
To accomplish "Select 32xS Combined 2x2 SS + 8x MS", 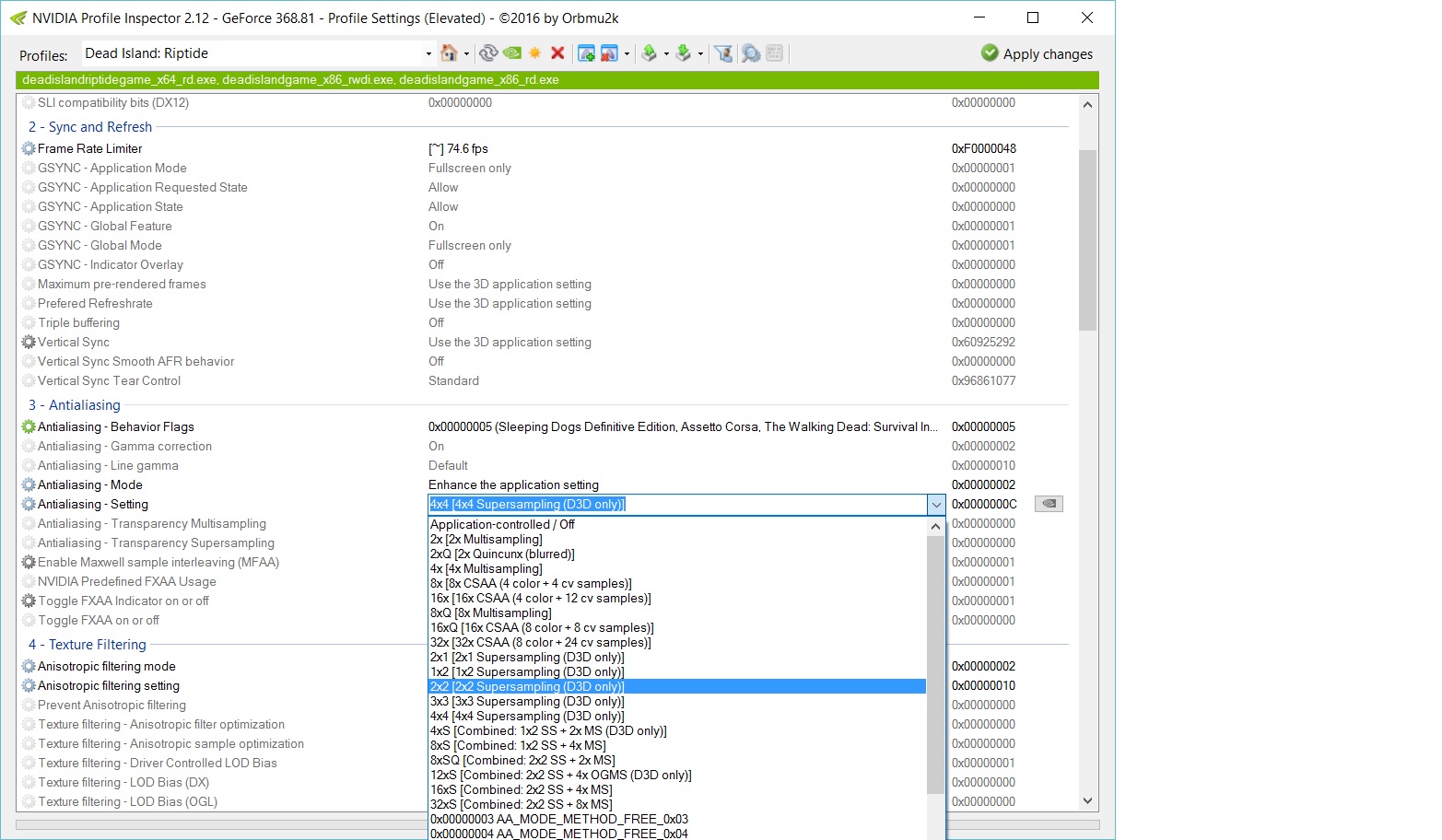I will (677, 804).
